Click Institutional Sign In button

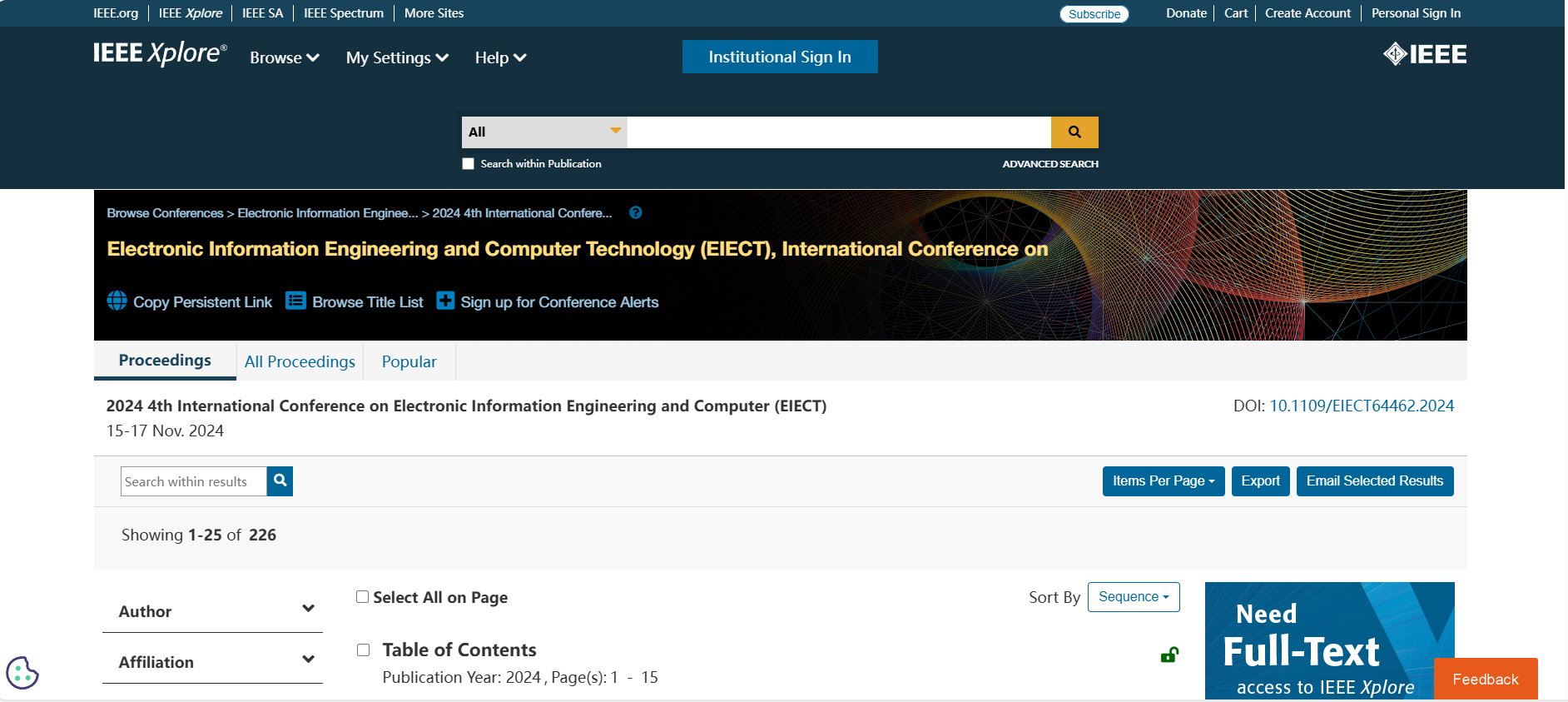[x=780, y=57]
